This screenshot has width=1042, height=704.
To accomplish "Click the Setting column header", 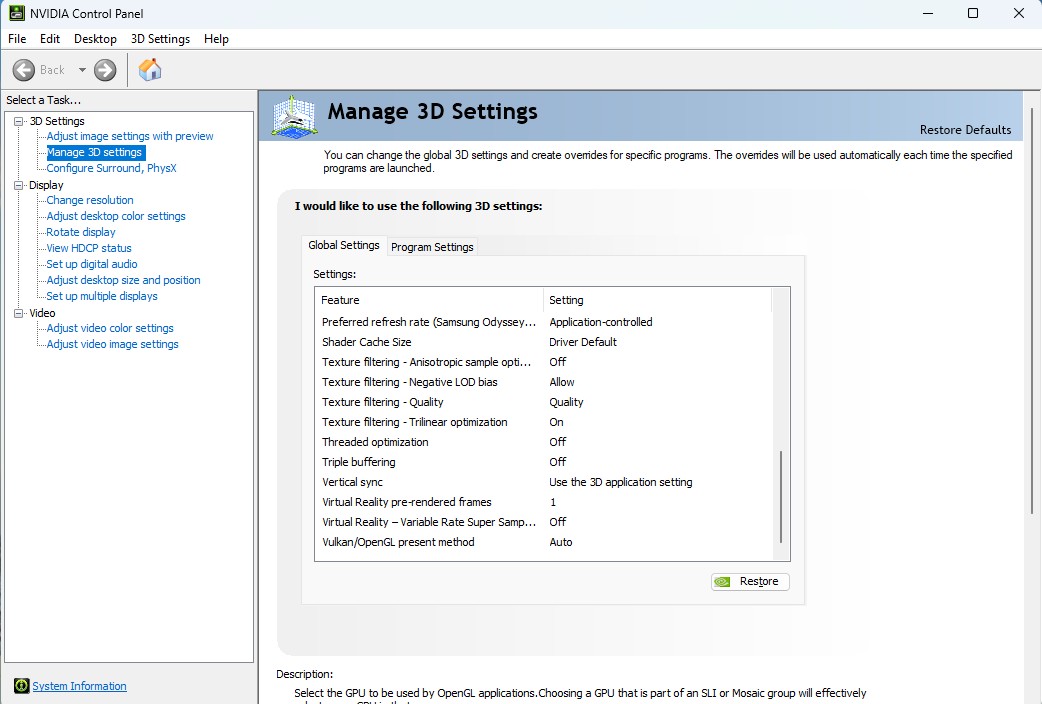I will pos(657,300).
